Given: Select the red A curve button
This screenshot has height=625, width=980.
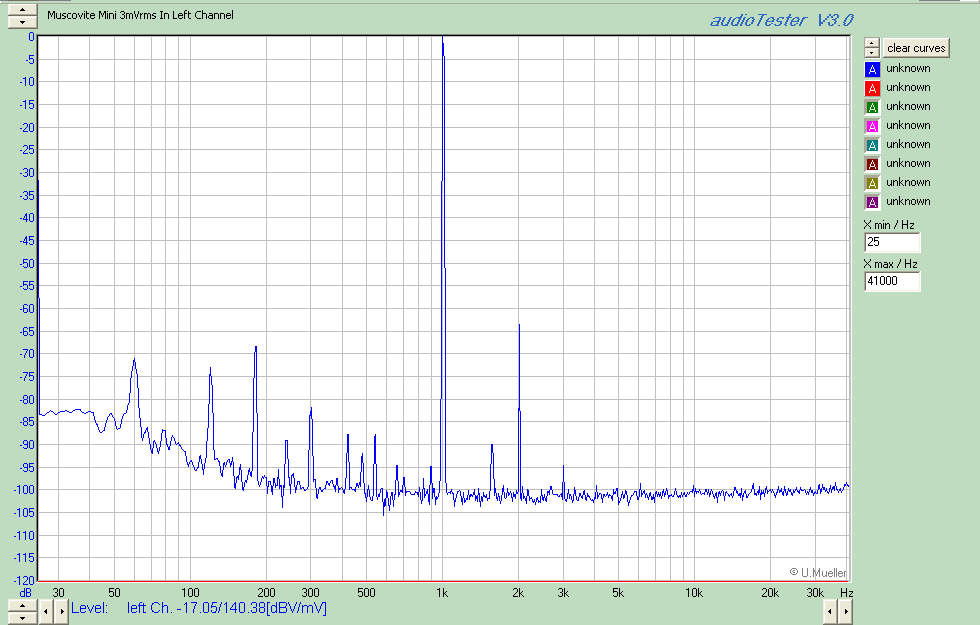Looking at the screenshot, I should (872, 88).
